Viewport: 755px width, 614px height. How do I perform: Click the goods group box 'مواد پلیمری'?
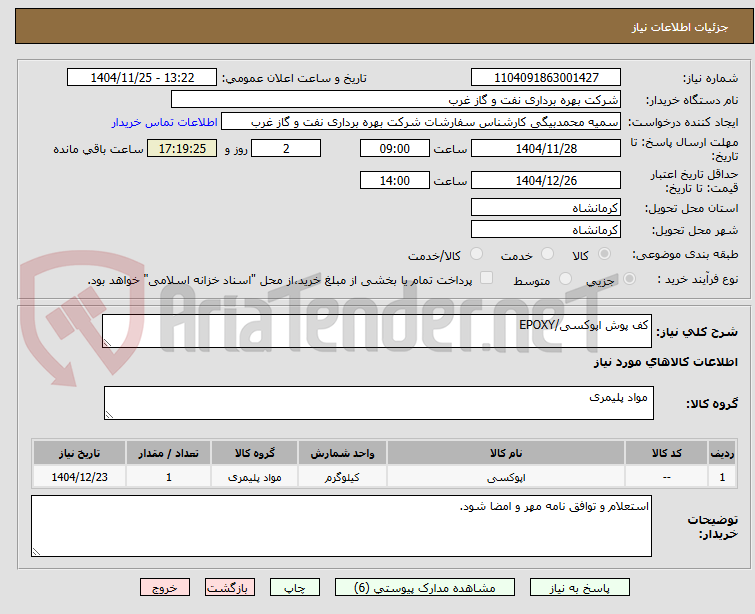(379, 403)
